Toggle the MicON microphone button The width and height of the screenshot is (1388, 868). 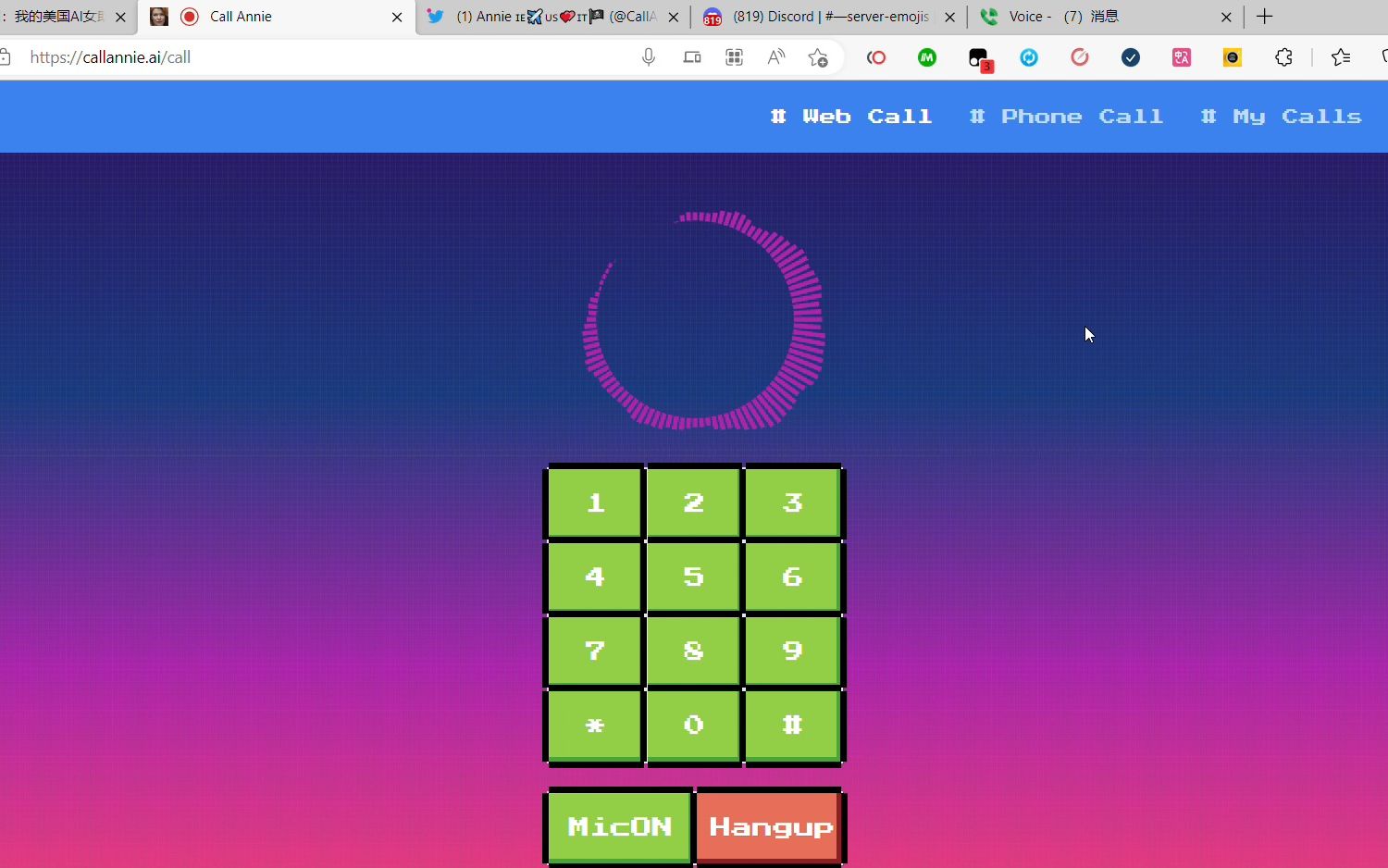click(x=620, y=826)
